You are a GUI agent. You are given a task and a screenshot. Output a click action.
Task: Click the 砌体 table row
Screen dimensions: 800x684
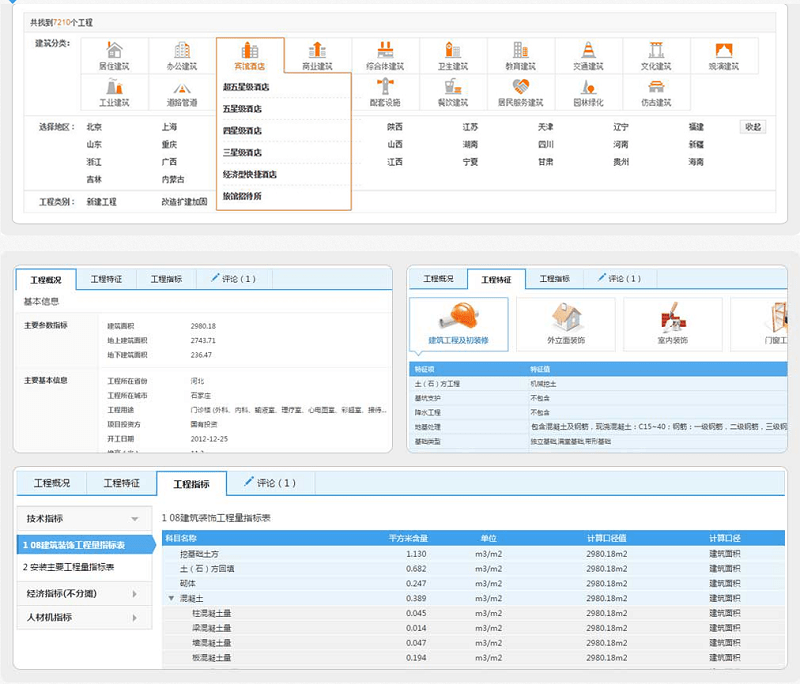point(473,584)
